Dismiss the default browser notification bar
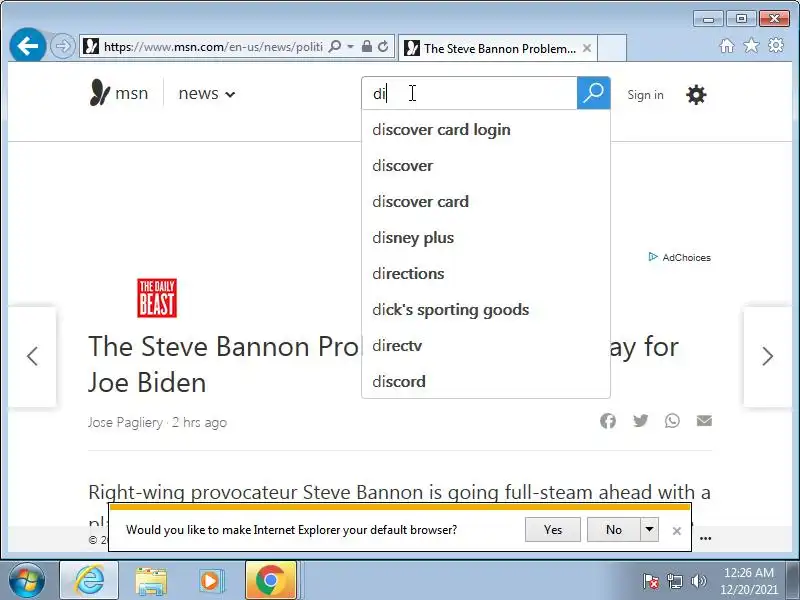This screenshot has height=600, width=800. [677, 531]
